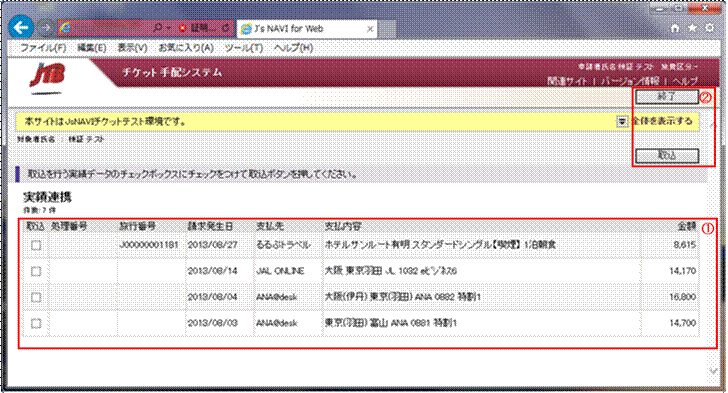Refresh the page with the reload icon
728x393 pixels.
click(226, 28)
